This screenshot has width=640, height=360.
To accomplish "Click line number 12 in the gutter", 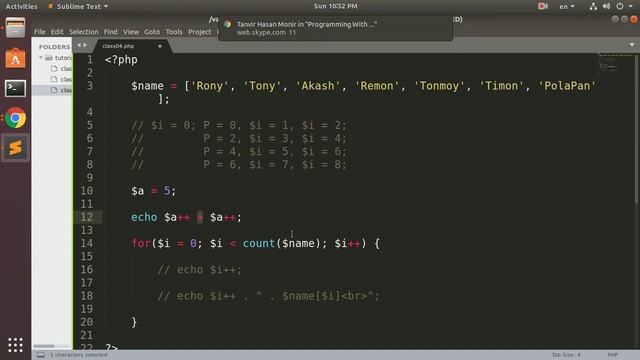I will tap(87, 217).
